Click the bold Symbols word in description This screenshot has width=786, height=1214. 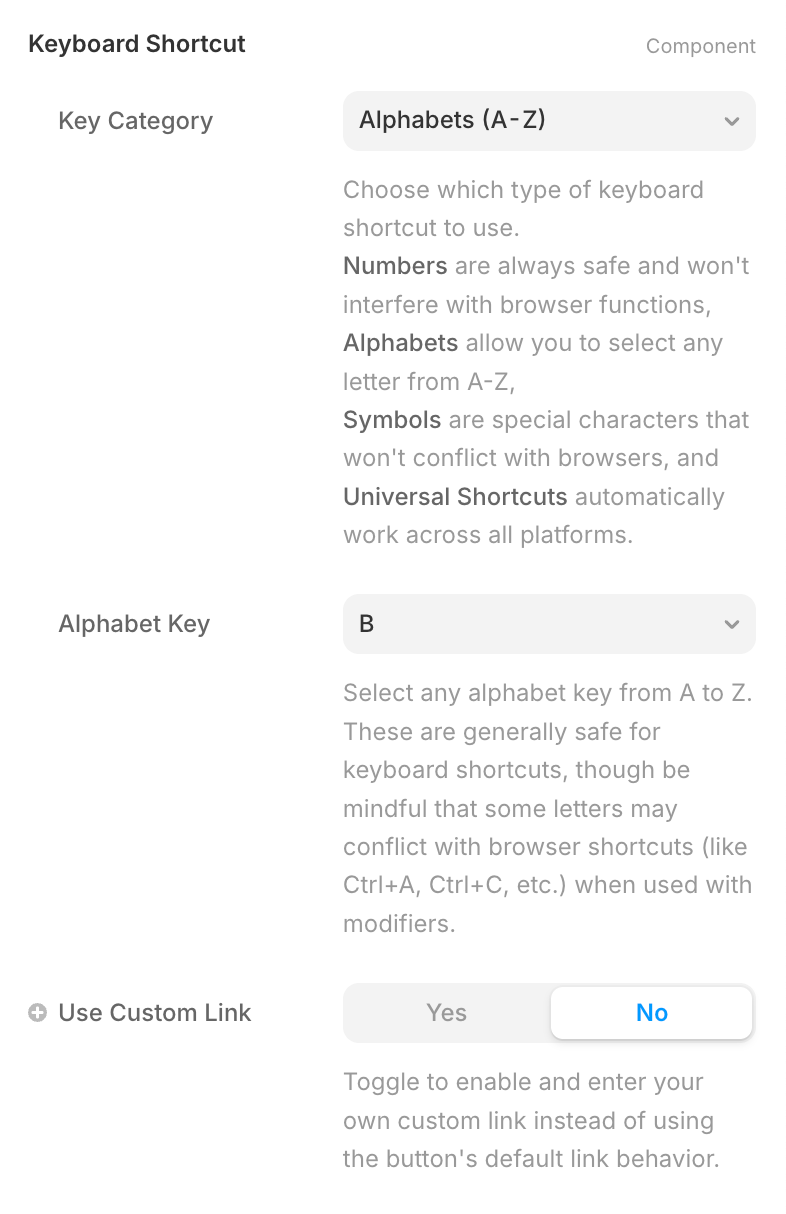392,419
